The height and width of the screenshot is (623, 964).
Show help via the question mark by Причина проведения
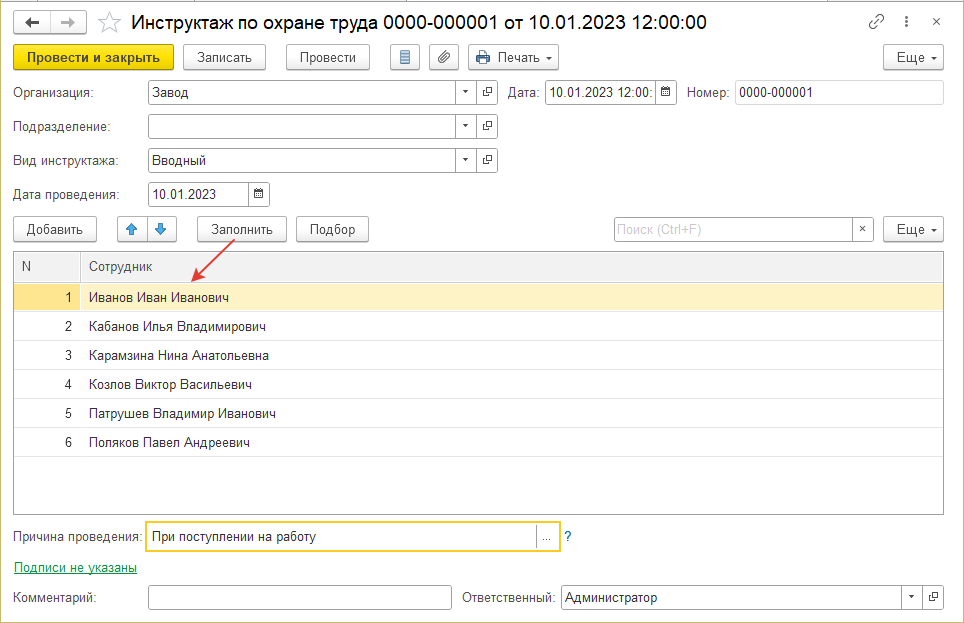pyautogui.click(x=568, y=536)
